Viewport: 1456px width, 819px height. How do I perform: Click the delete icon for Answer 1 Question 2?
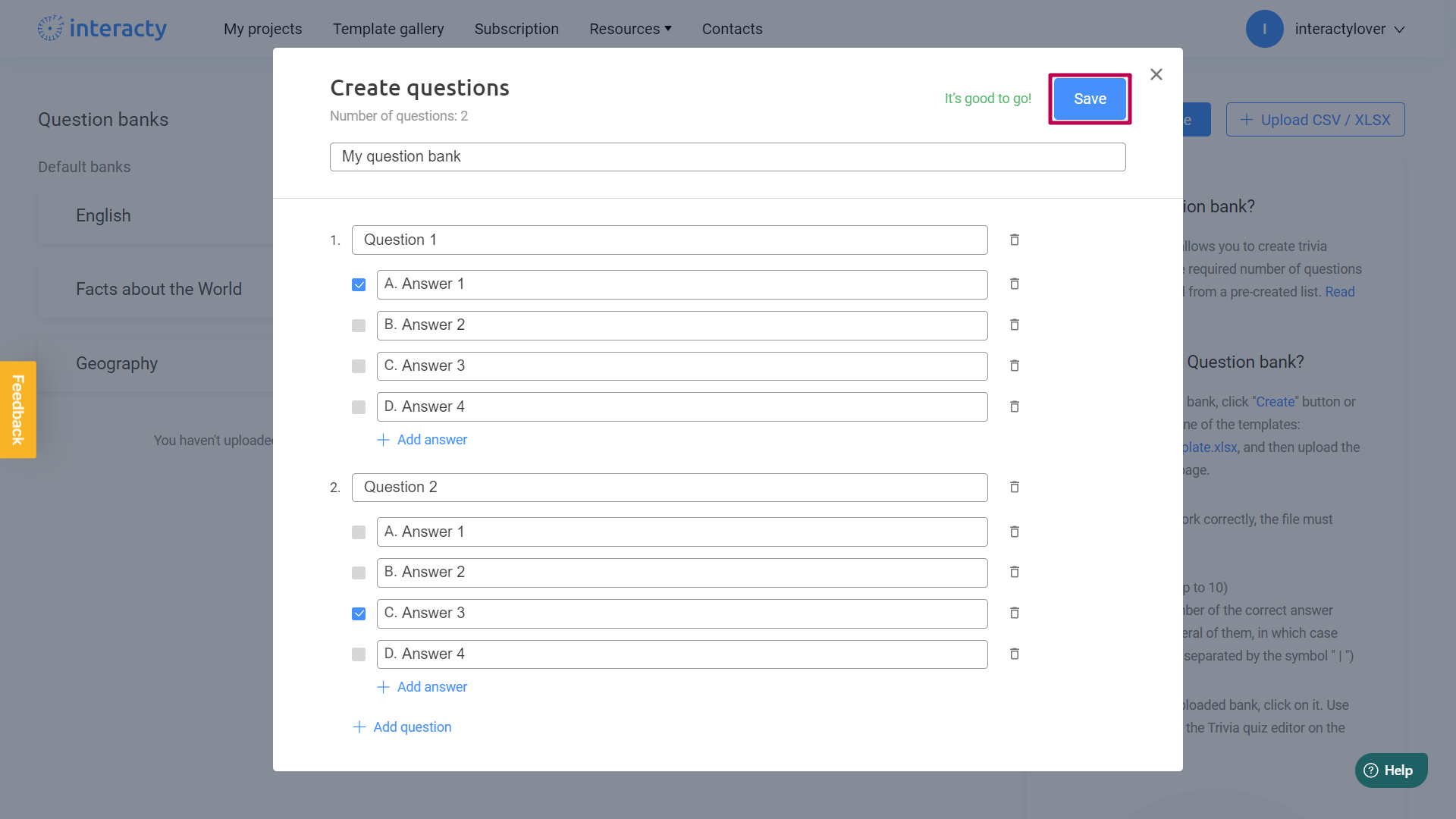[1015, 531]
